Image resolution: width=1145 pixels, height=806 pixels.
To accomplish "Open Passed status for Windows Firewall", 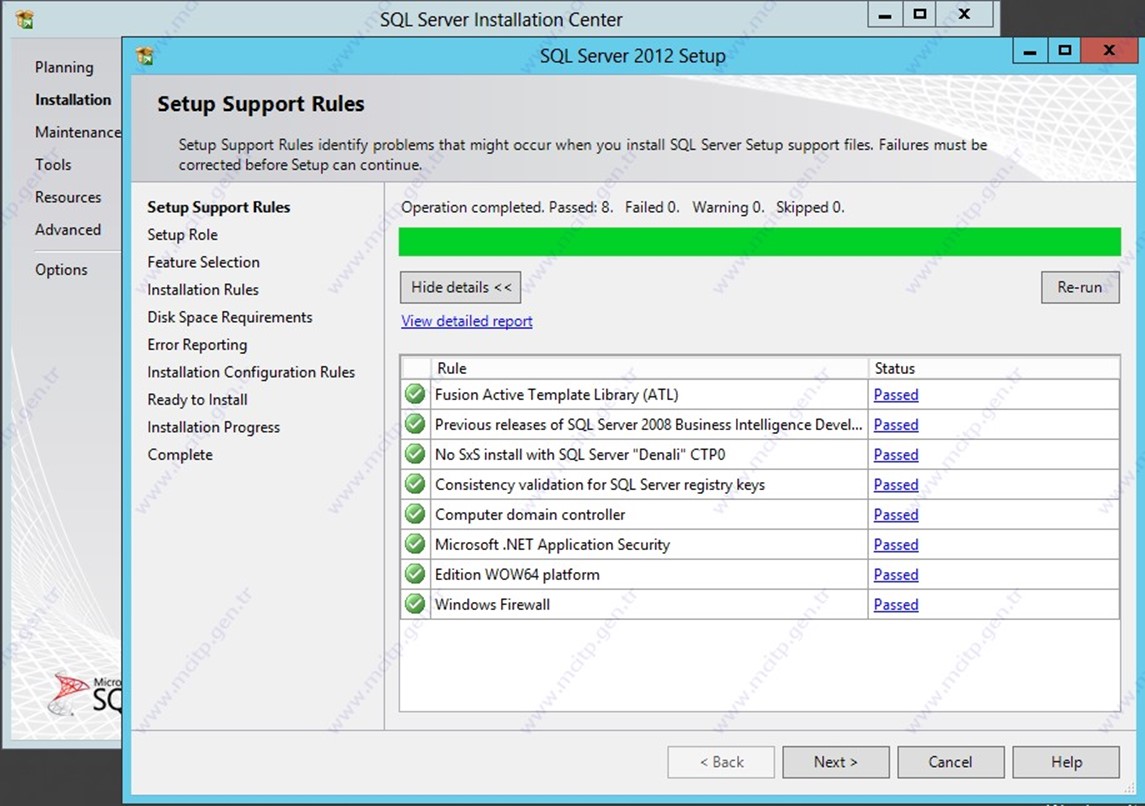I will 896,604.
